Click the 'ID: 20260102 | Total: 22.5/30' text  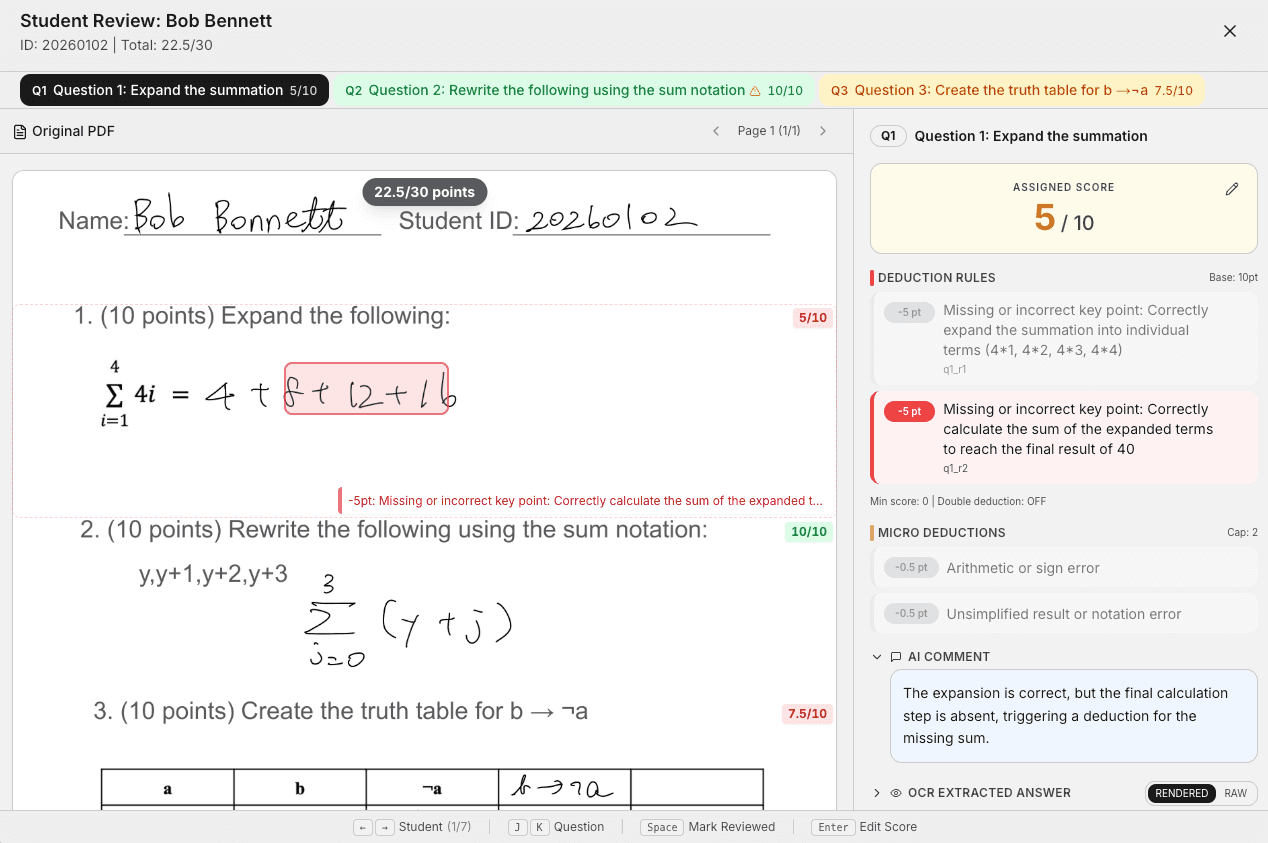pyautogui.click(x=116, y=45)
